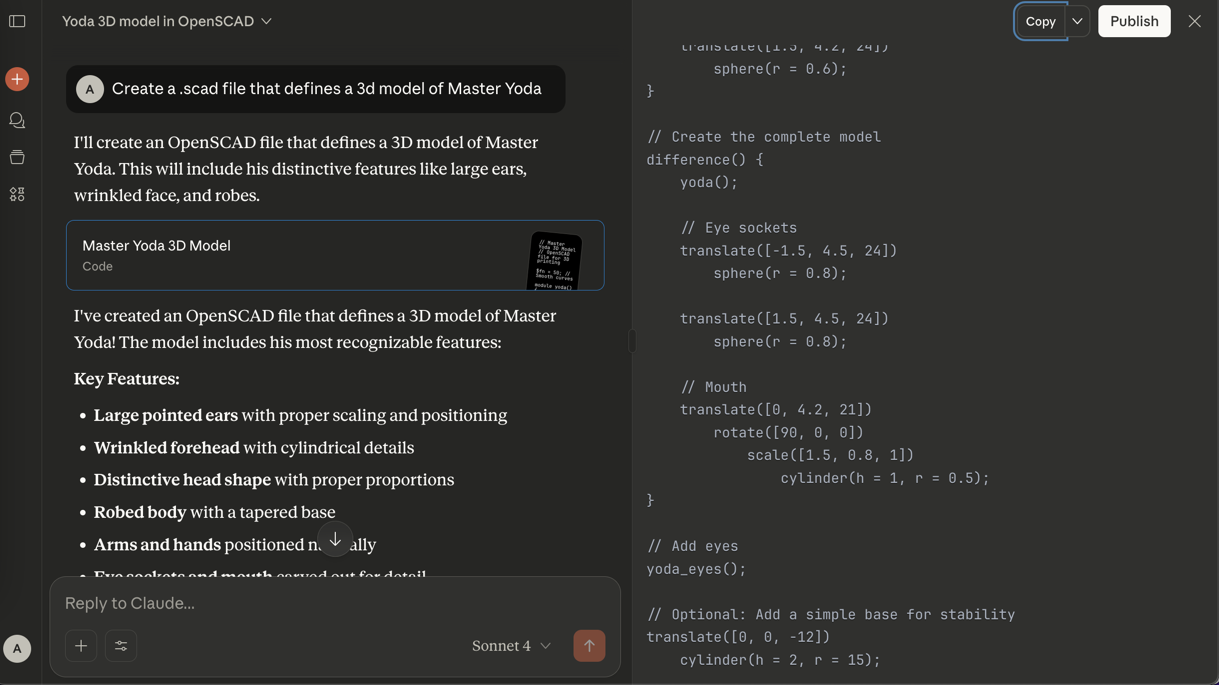Screen dimensions: 1219x685
Task: Open the chat title dropdown menu
Action: pyautogui.click(x=266, y=21)
